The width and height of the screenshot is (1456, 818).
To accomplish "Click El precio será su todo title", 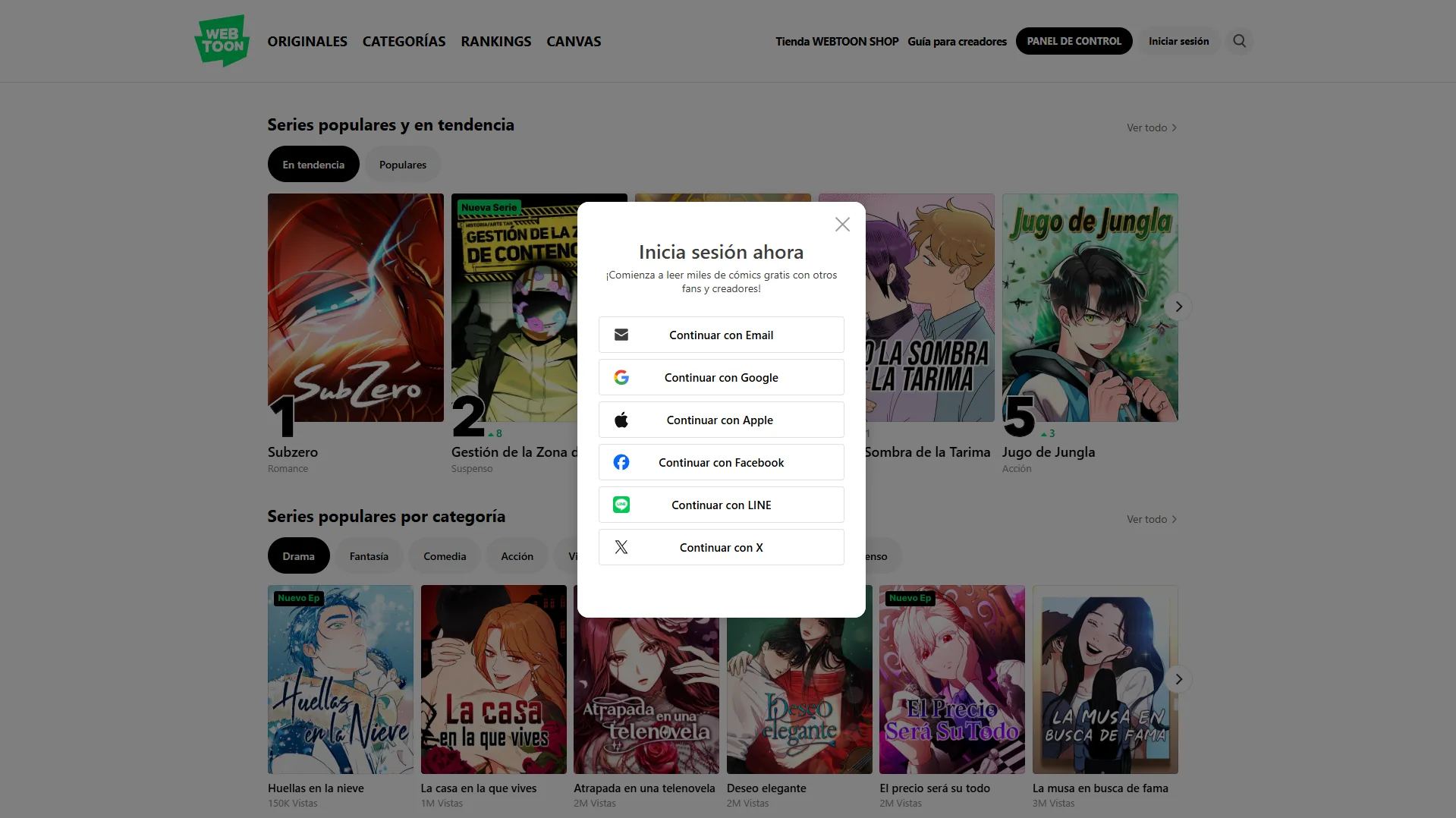I will point(935,788).
